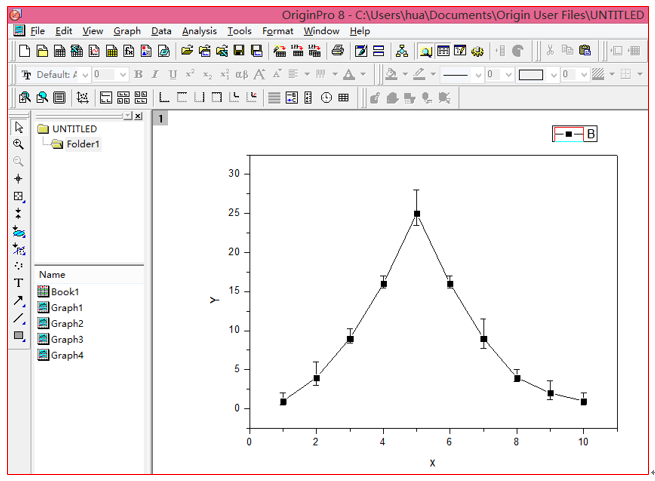
Task: Toggle Bold text formatting
Action: pos(138,75)
